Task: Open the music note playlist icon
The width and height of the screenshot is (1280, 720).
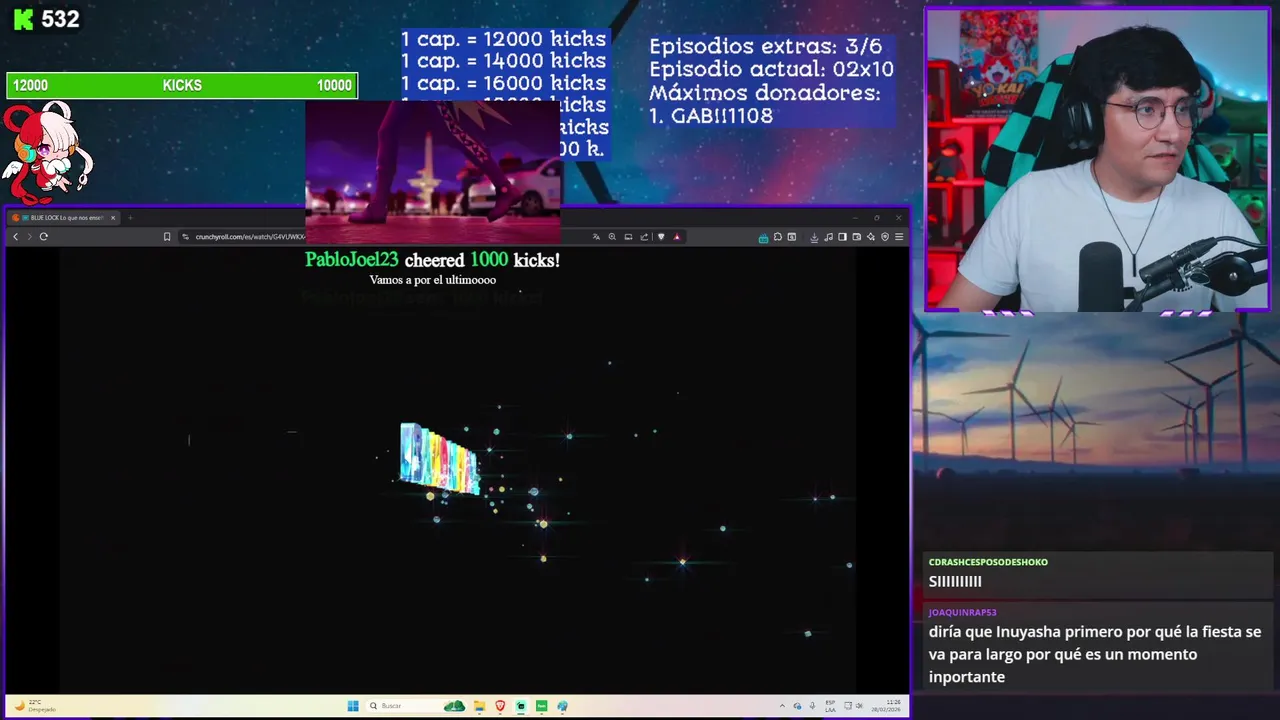Action: (829, 237)
